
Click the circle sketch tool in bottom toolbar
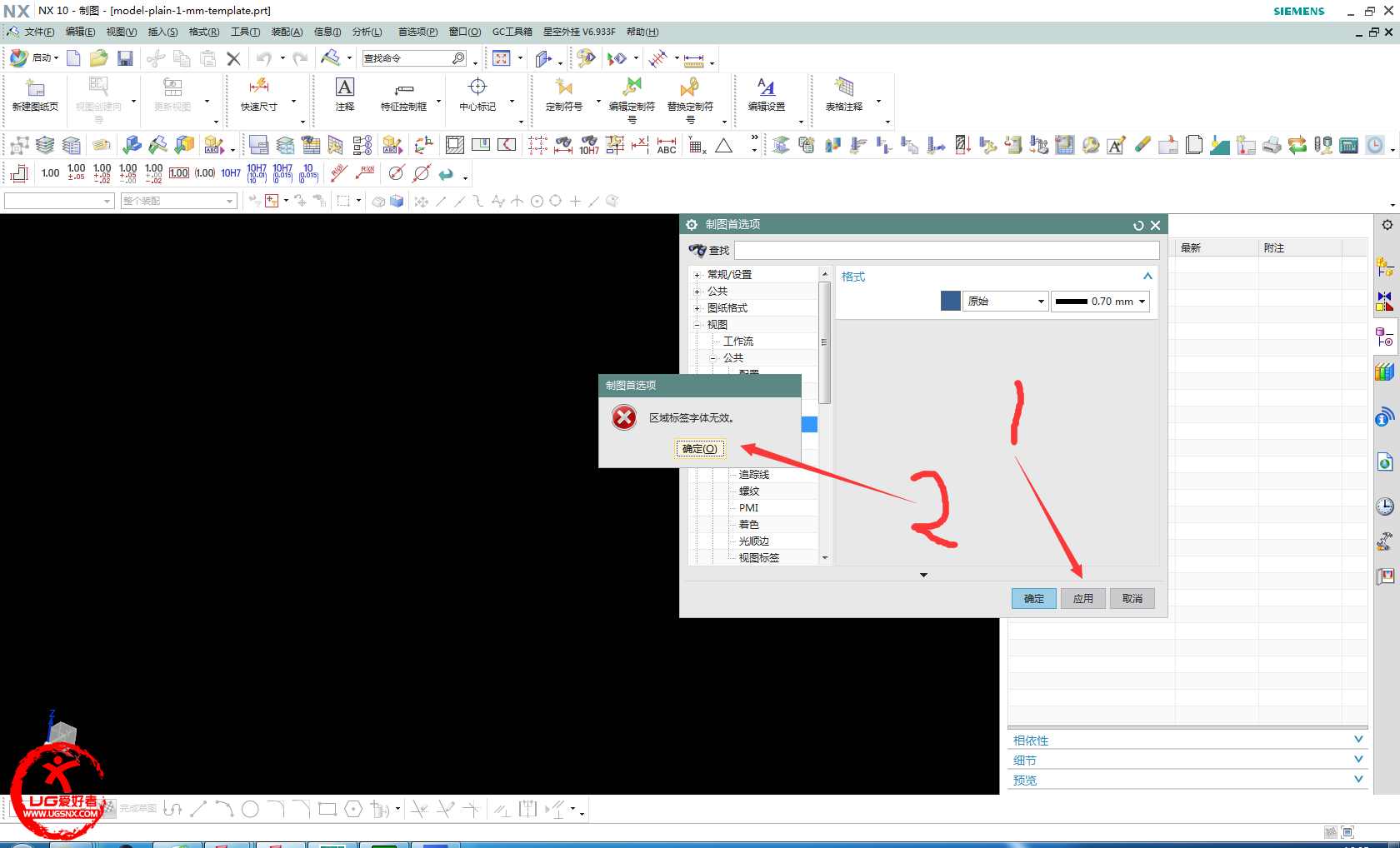pos(250,809)
